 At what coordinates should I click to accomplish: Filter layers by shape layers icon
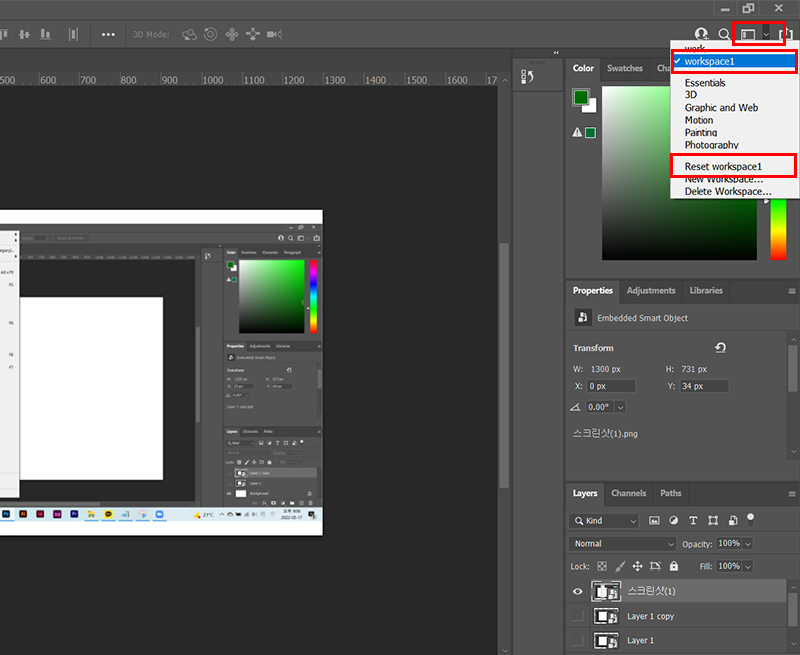click(713, 520)
